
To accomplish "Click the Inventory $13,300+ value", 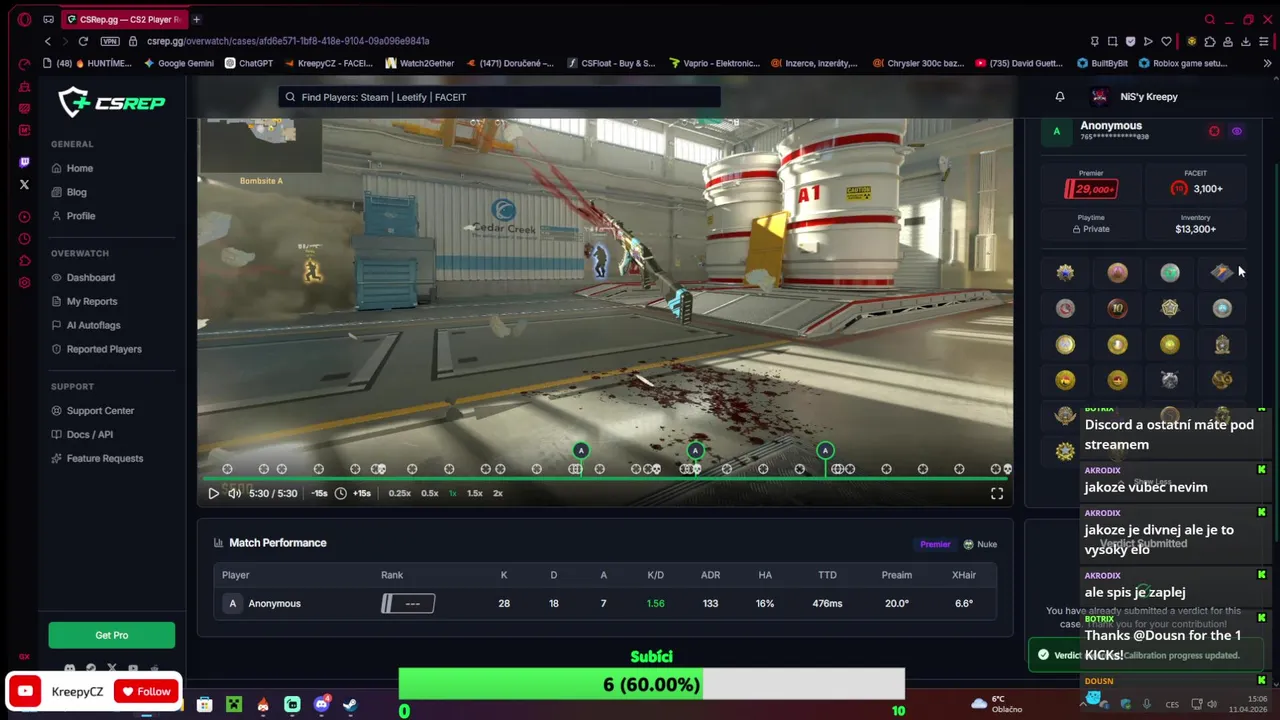I will [x=1196, y=229].
